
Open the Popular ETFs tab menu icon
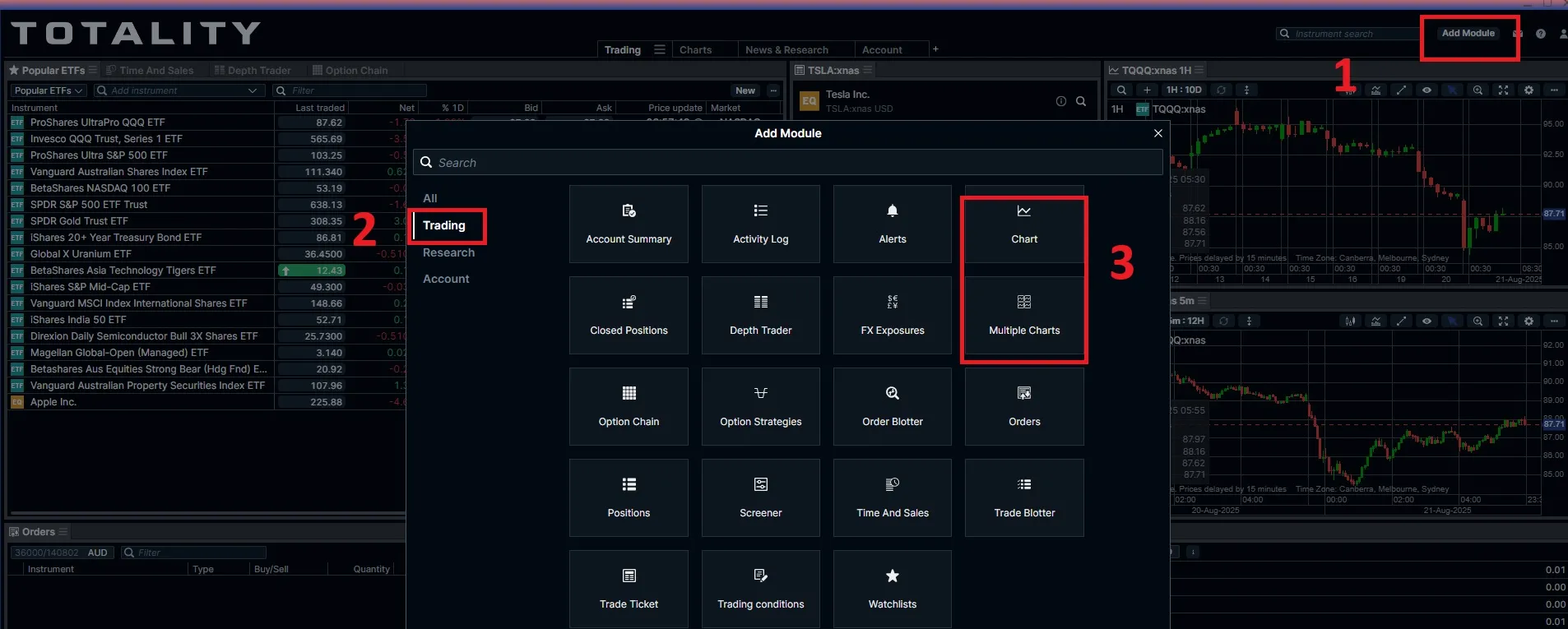pos(93,71)
